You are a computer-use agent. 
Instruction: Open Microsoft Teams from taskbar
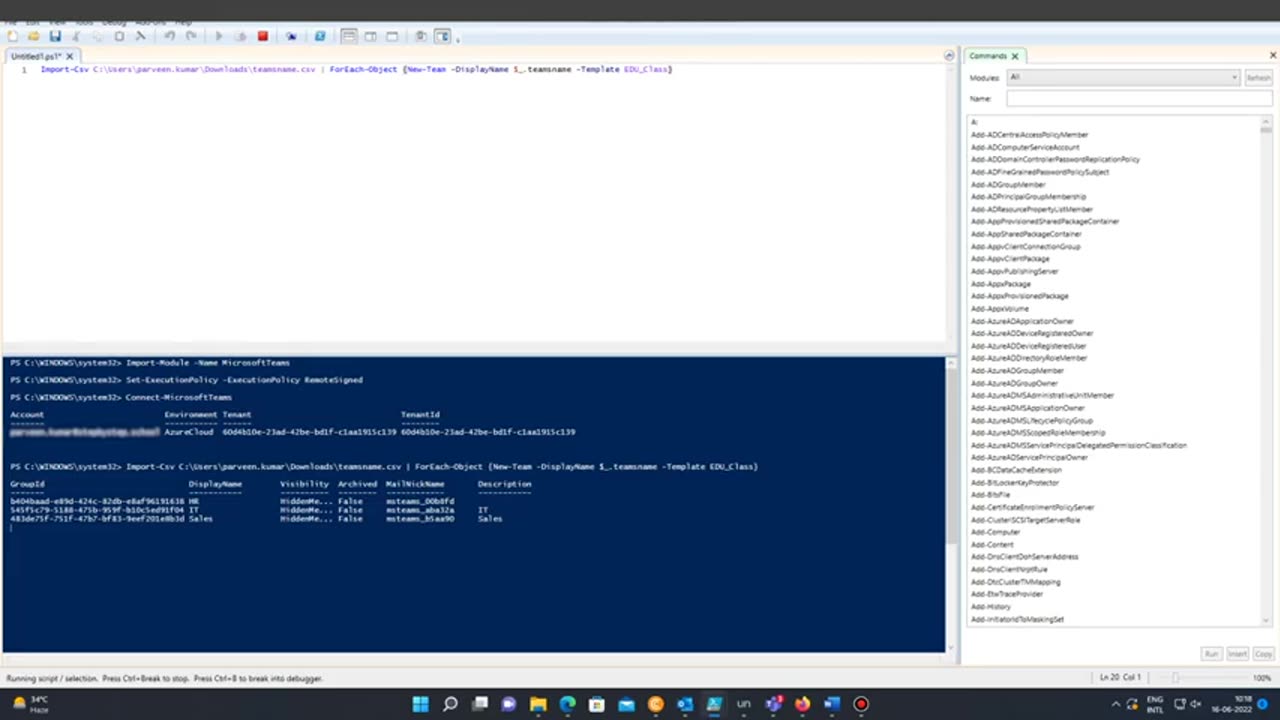click(773, 704)
